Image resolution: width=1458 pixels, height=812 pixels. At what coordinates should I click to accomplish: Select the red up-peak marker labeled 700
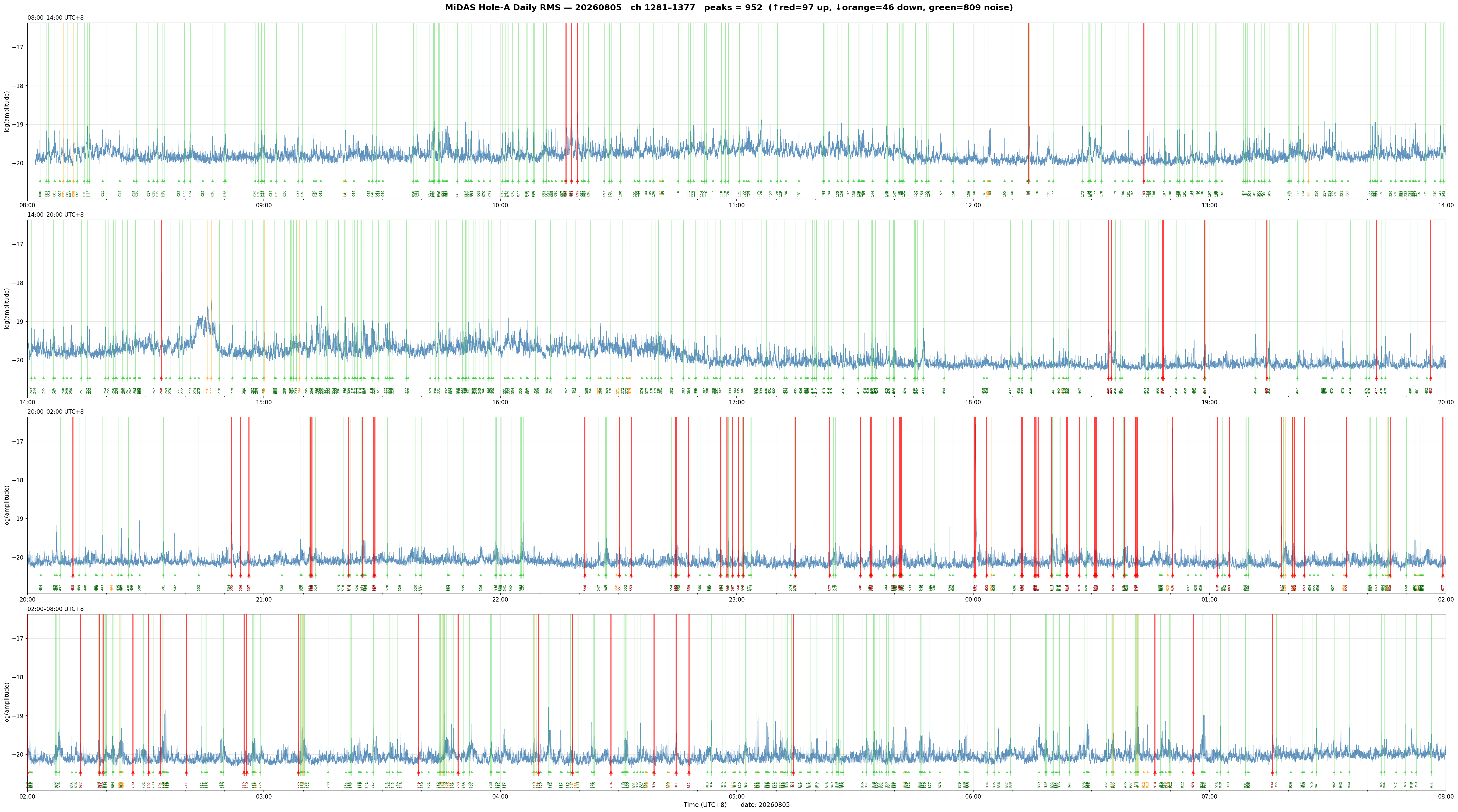(133, 772)
